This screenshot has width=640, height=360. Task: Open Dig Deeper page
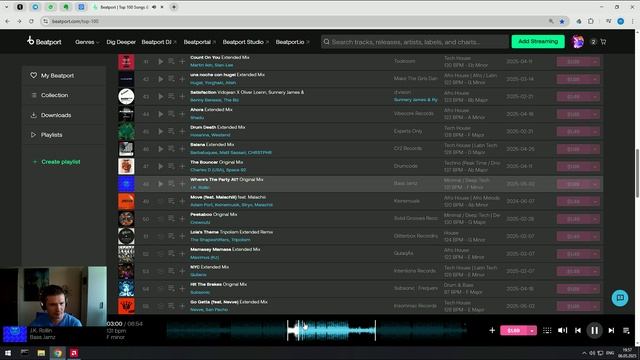[121, 42]
